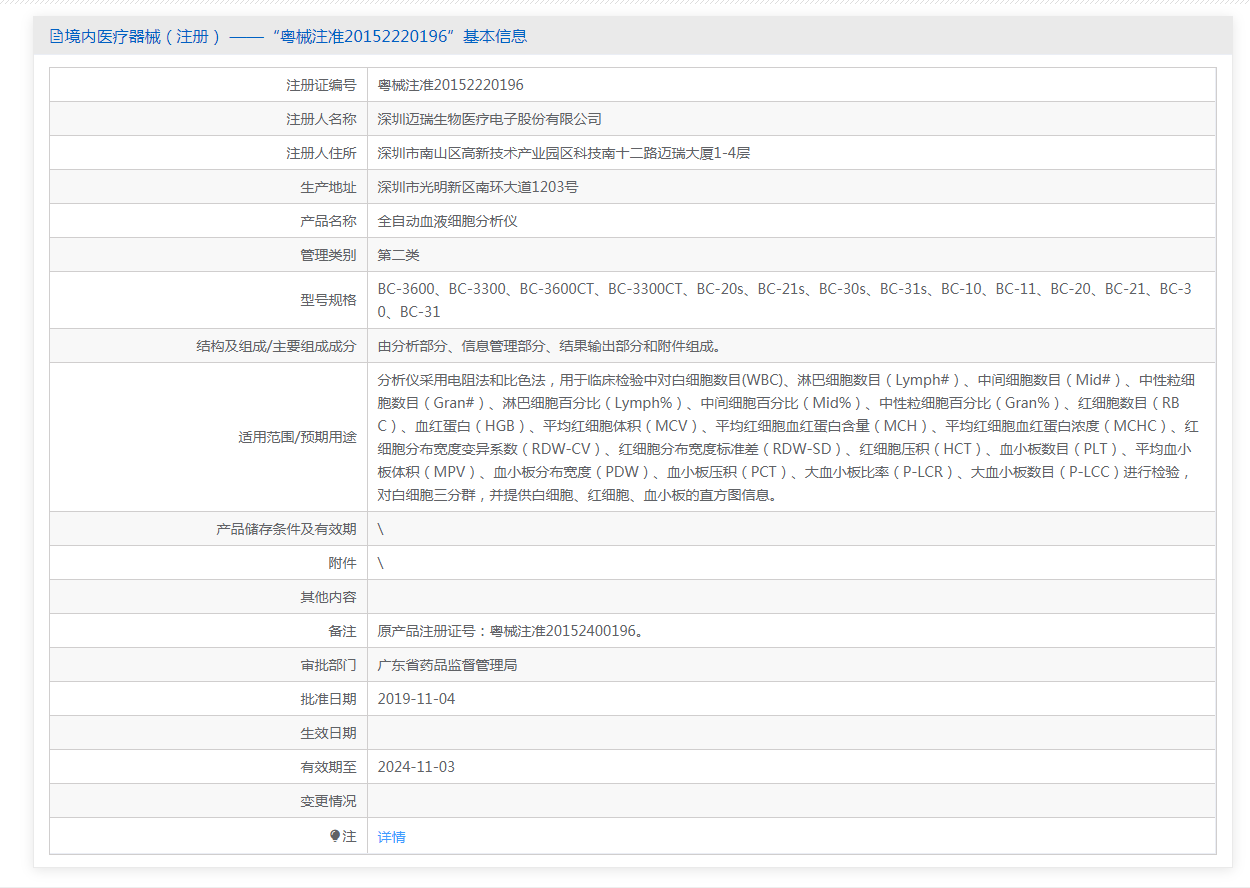
Task: Click the 型号规格 label
Action: 328,300
